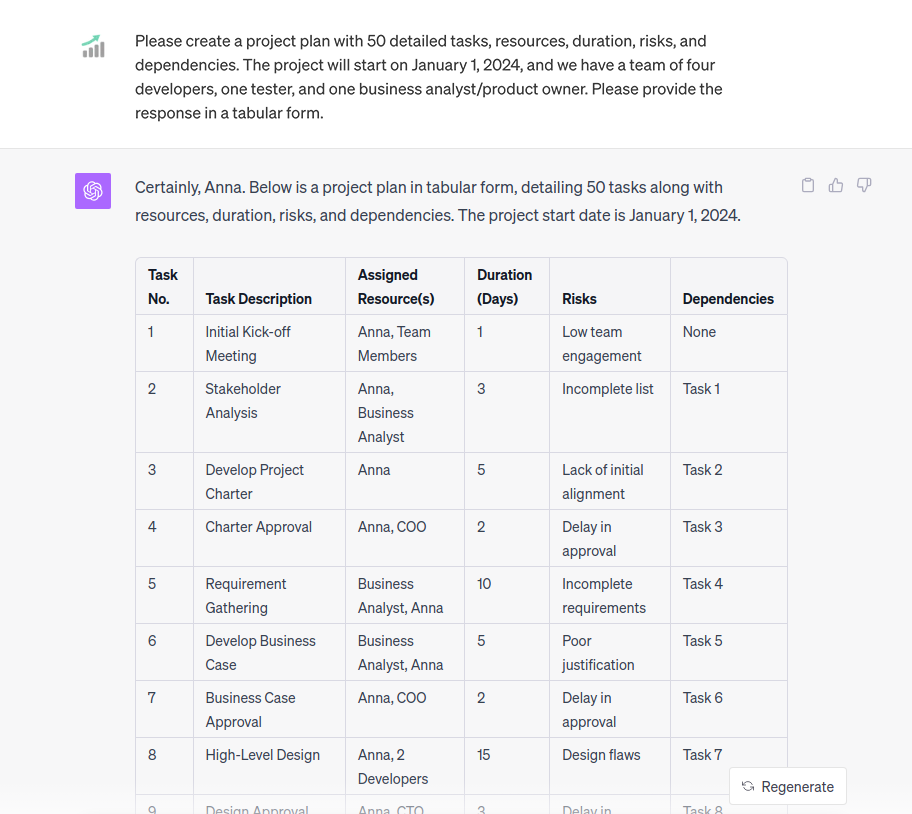Click the ChatGPT assistant avatar
Viewport: 912px width, 814px height.
click(x=92, y=190)
